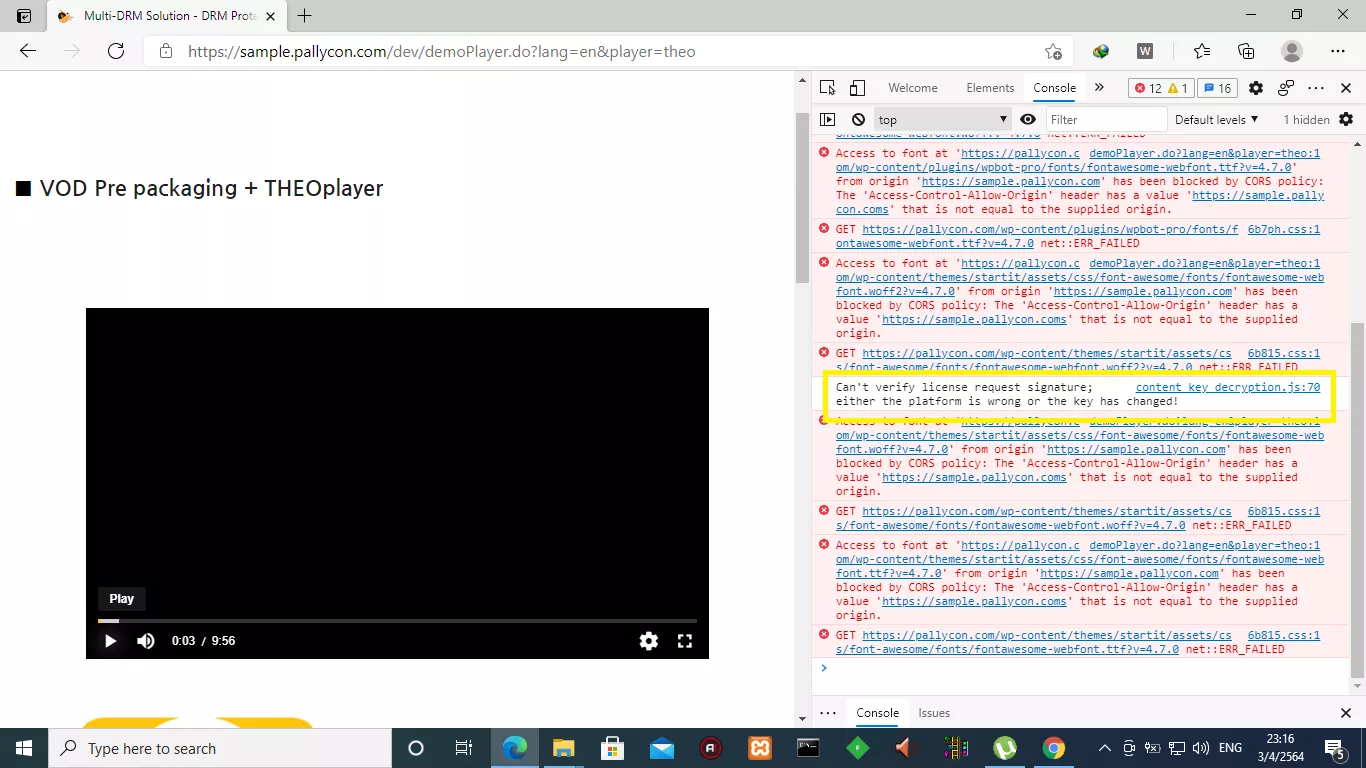Switch to the Welcome tab
Image resolution: width=1366 pixels, height=768 pixels.
pyautogui.click(x=913, y=88)
